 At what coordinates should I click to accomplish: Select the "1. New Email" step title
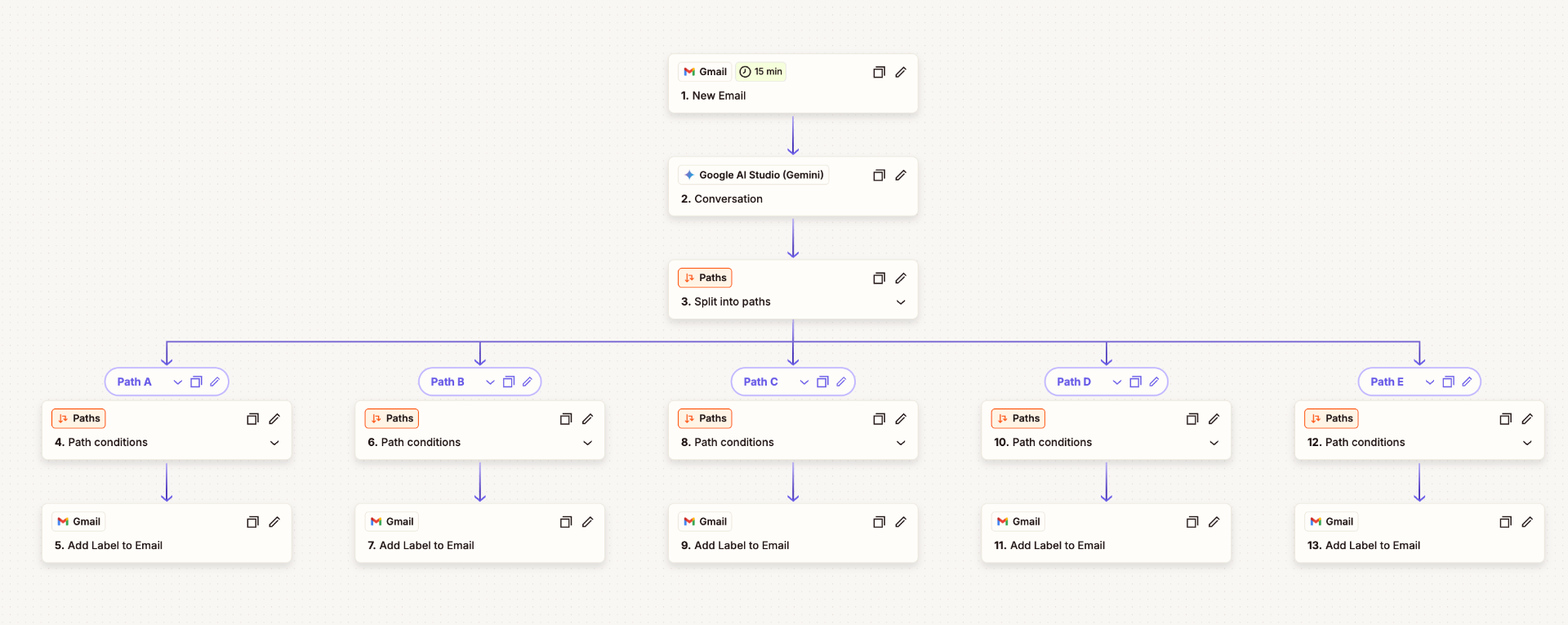tap(713, 96)
